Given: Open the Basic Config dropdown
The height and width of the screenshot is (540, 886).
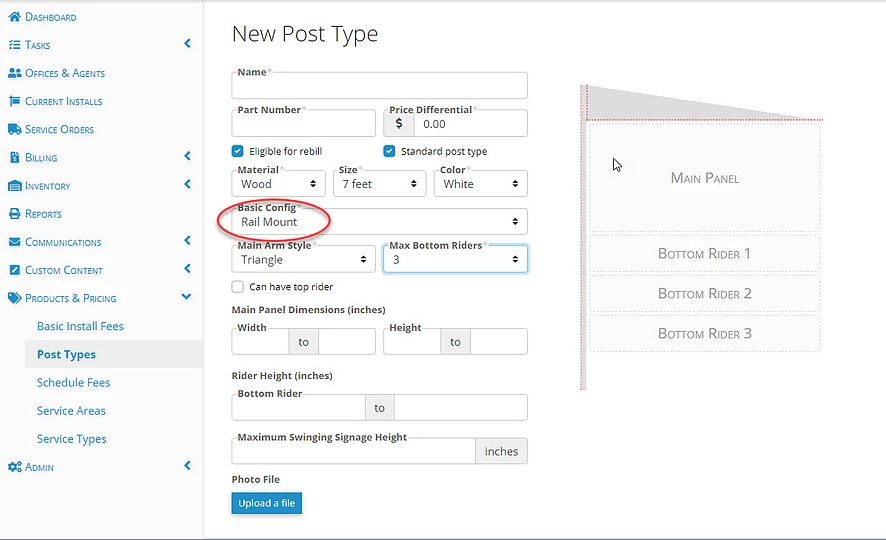Looking at the screenshot, I should tap(380, 221).
